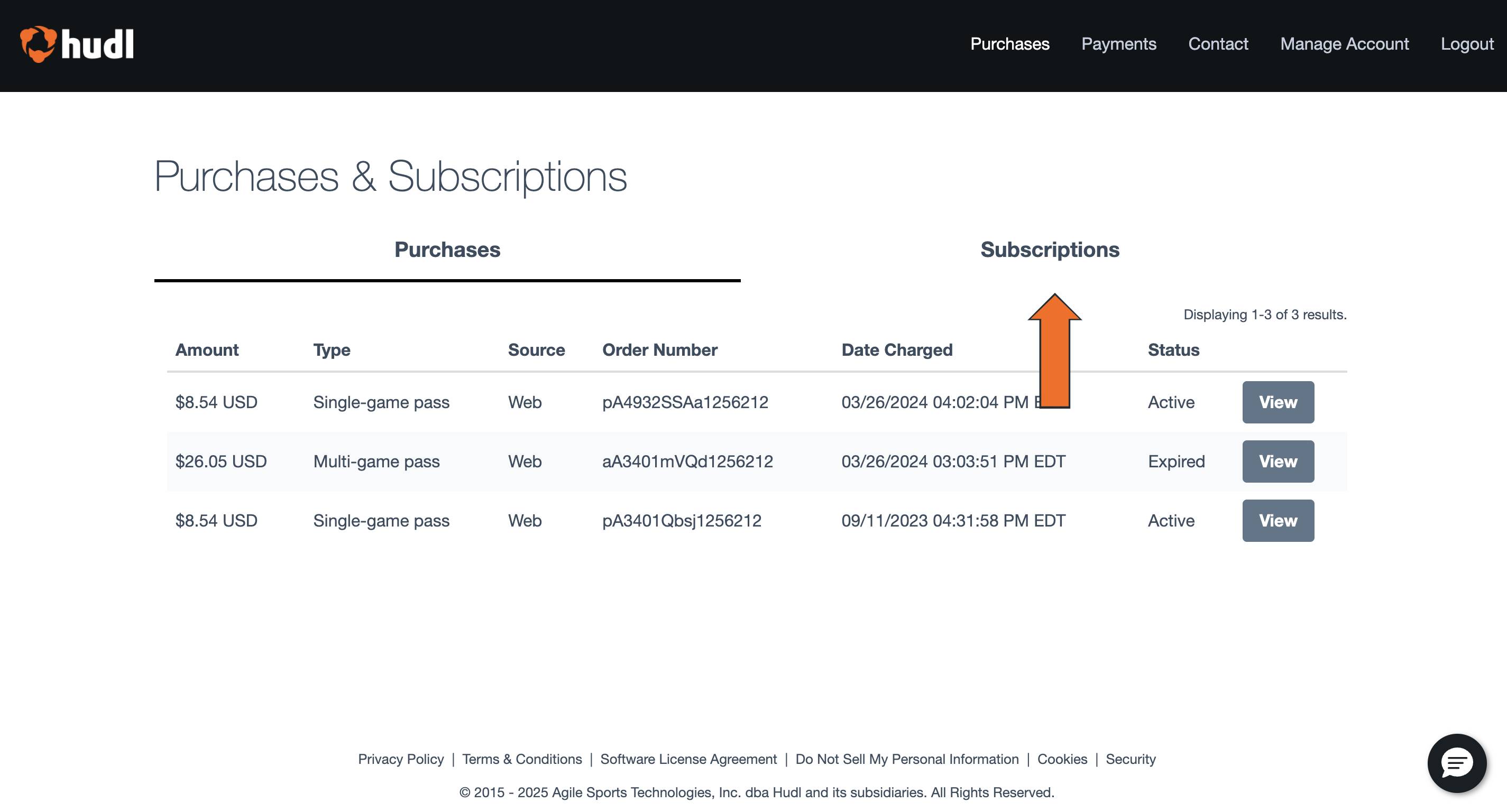Viewport: 1507px width, 812px height.
Task: View the expired Multi-game pass order
Action: [1278, 462]
